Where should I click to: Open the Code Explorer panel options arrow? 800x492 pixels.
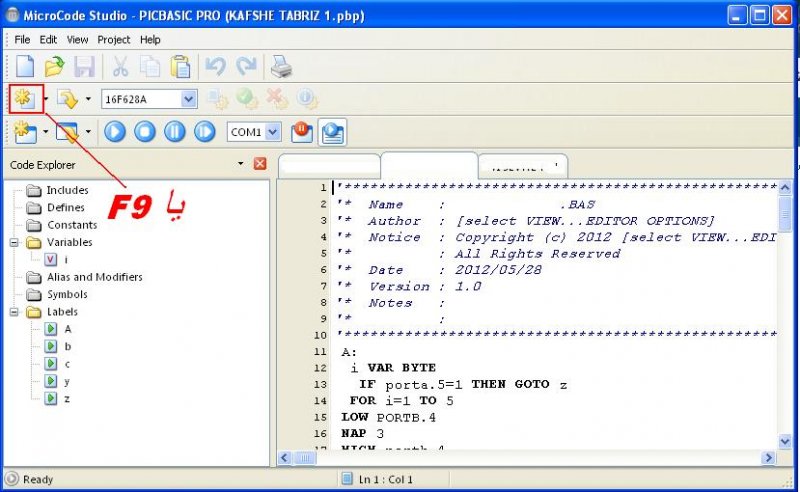click(x=240, y=164)
